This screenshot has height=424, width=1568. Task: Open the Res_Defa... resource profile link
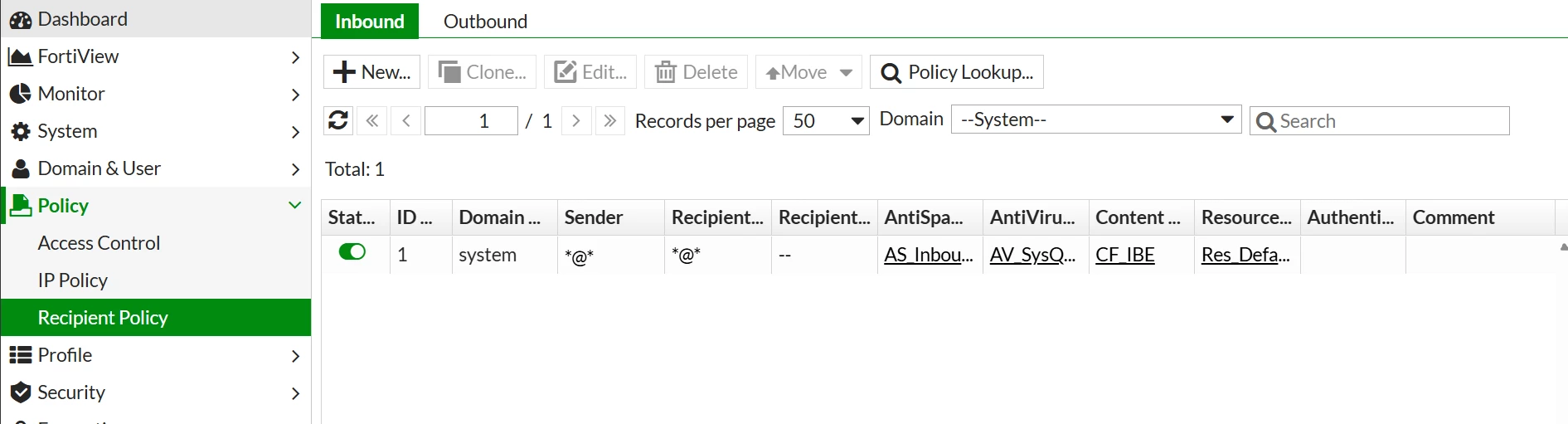pyautogui.click(x=1245, y=255)
